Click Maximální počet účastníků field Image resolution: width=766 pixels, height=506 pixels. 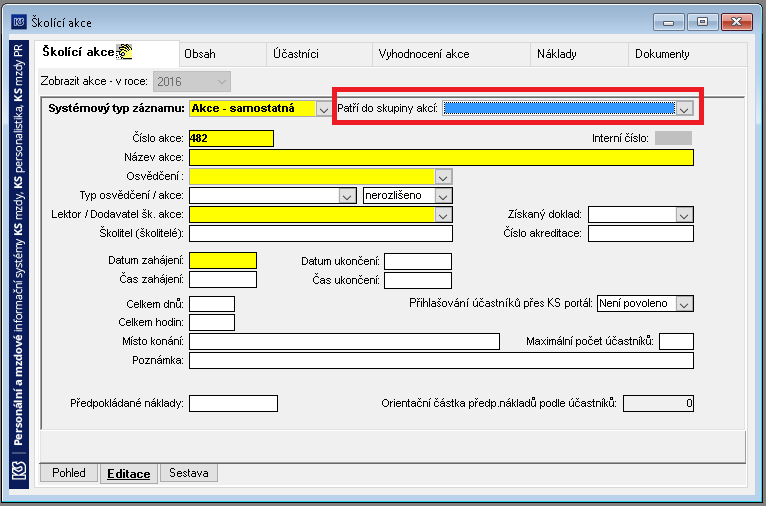676,341
